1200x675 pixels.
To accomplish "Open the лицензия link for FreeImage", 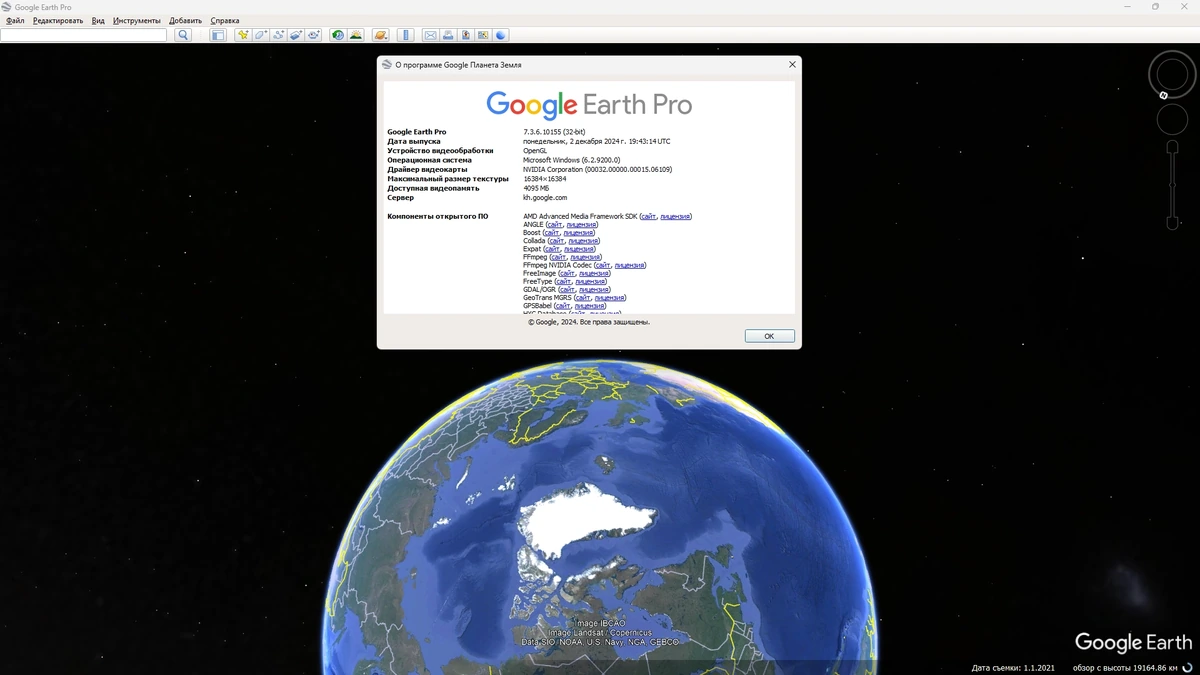I will (594, 273).
